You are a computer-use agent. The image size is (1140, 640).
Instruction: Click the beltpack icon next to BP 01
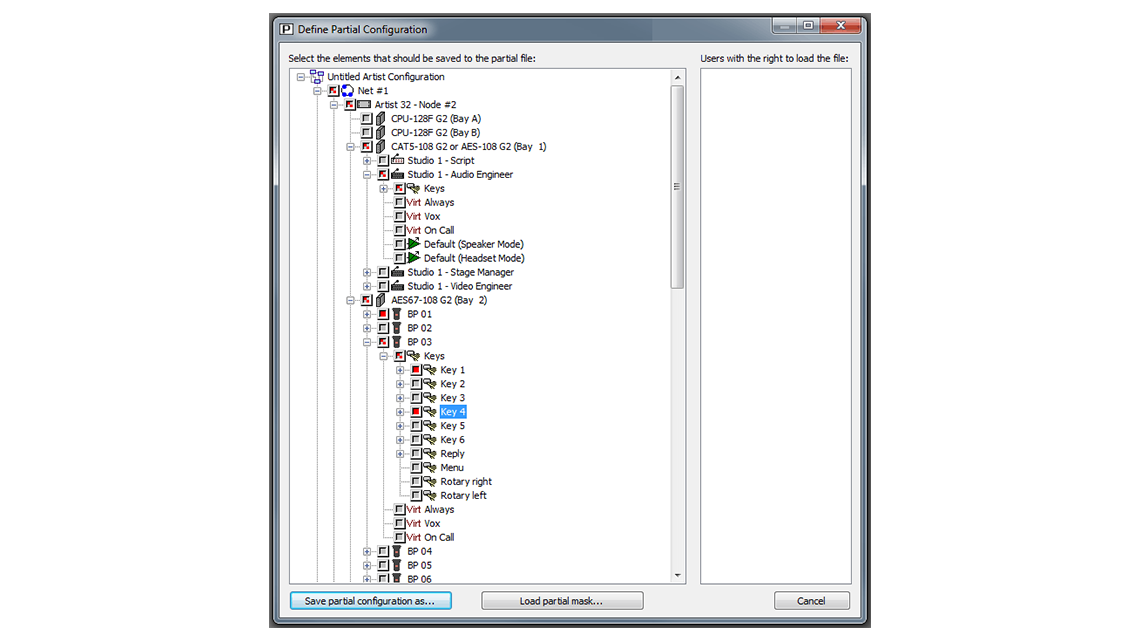[x=395, y=313]
